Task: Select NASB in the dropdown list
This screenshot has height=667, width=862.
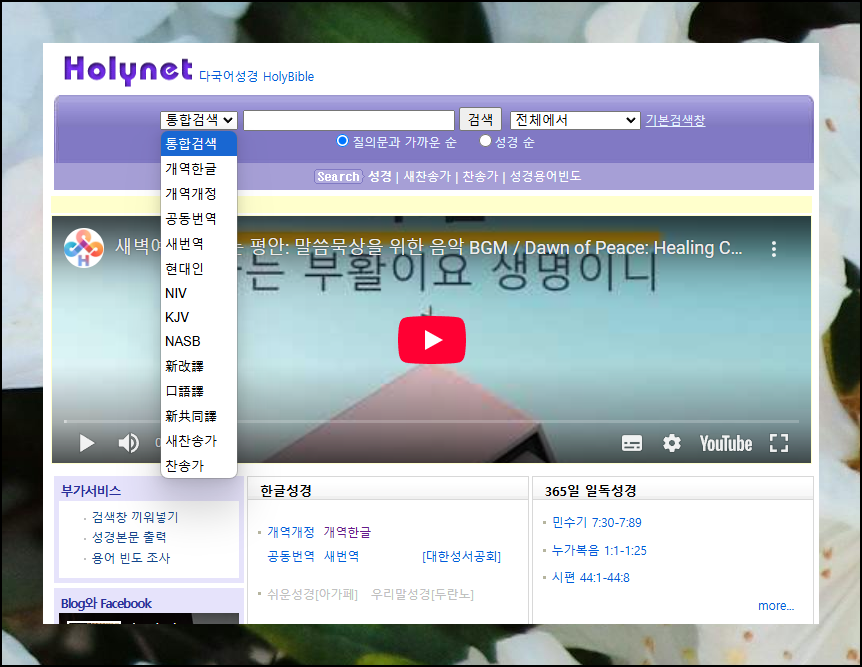Action: (199, 341)
